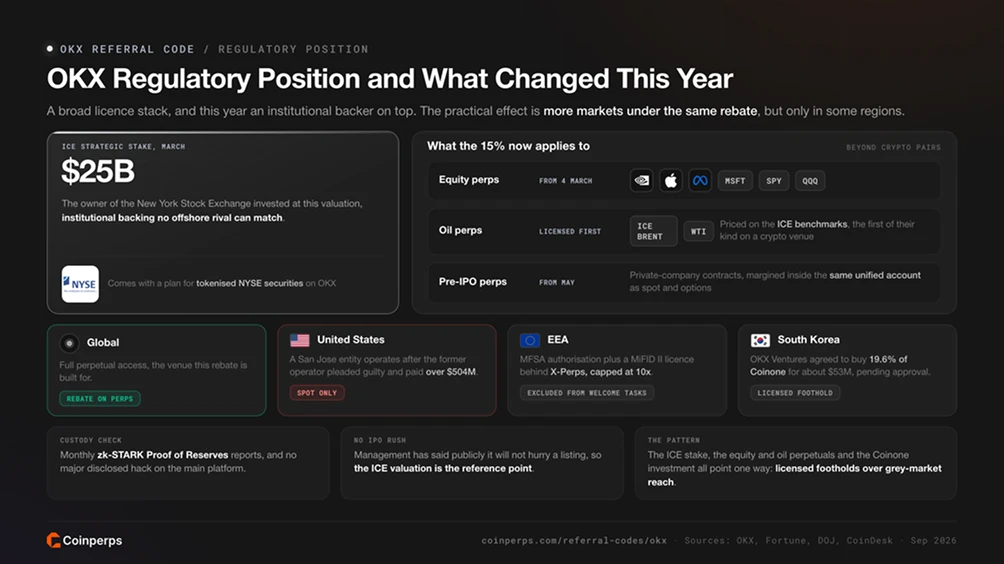Click 'X-Perps, capped at 10x' text
Image resolution: width=1004 pixels, height=564 pixels.
tap(601, 372)
